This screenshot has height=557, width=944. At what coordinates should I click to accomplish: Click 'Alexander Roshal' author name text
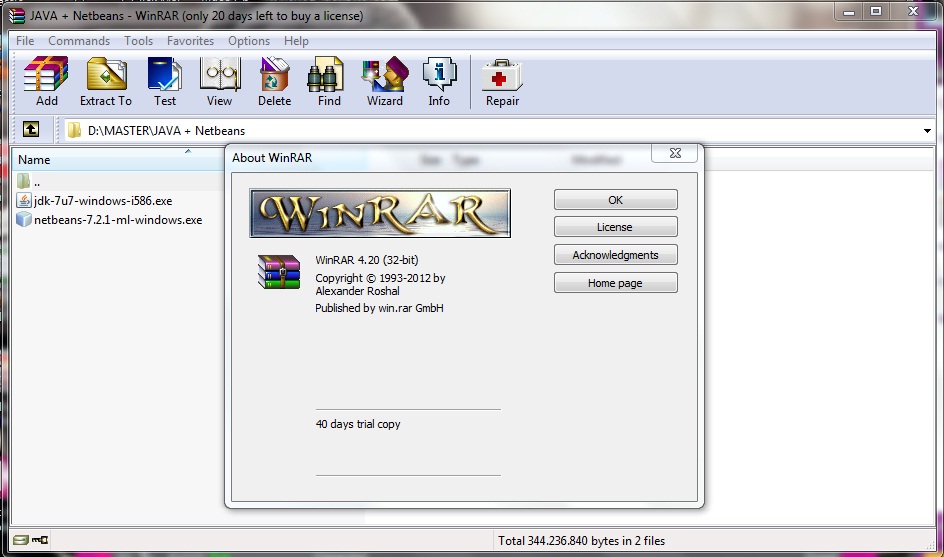point(357,291)
